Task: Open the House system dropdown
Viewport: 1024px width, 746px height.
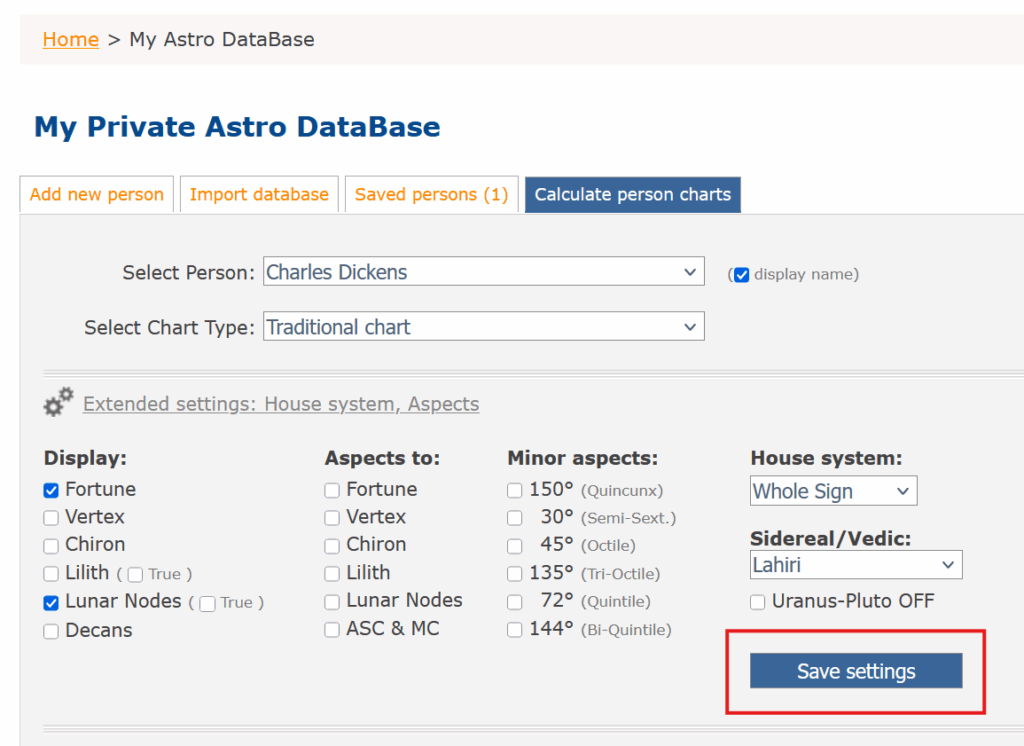Action: pos(833,491)
